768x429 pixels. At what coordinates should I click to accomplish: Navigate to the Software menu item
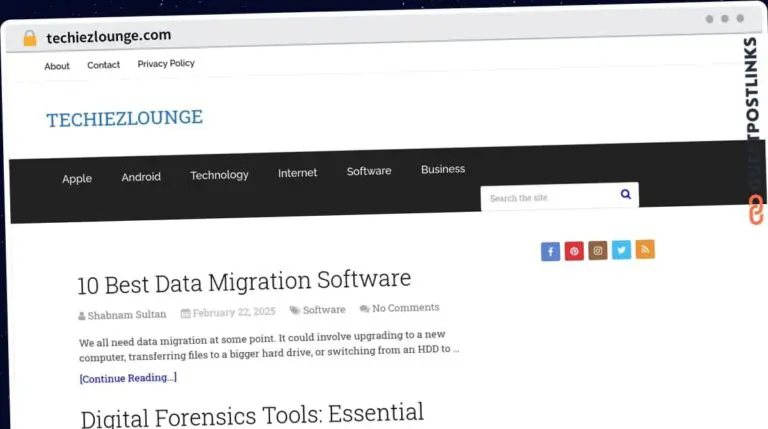tap(369, 171)
